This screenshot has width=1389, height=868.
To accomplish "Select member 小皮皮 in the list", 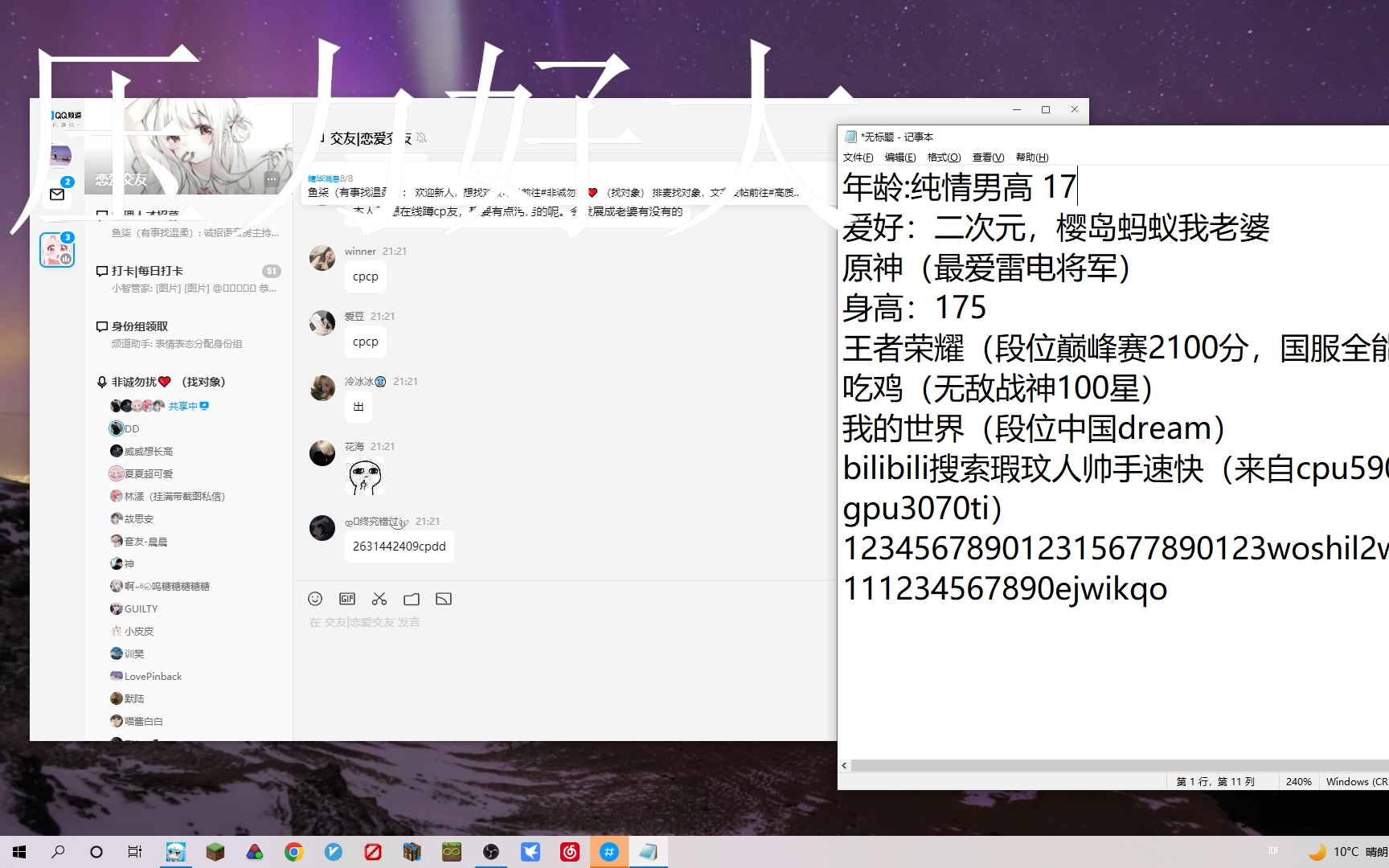I will tap(132, 631).
